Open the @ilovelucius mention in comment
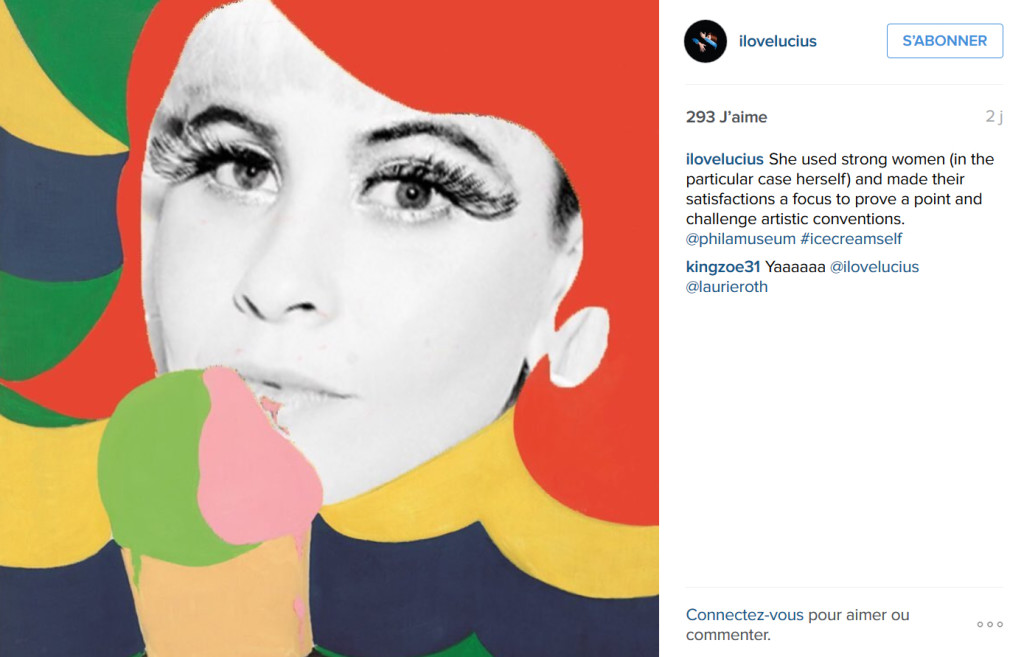 point(874,267)
